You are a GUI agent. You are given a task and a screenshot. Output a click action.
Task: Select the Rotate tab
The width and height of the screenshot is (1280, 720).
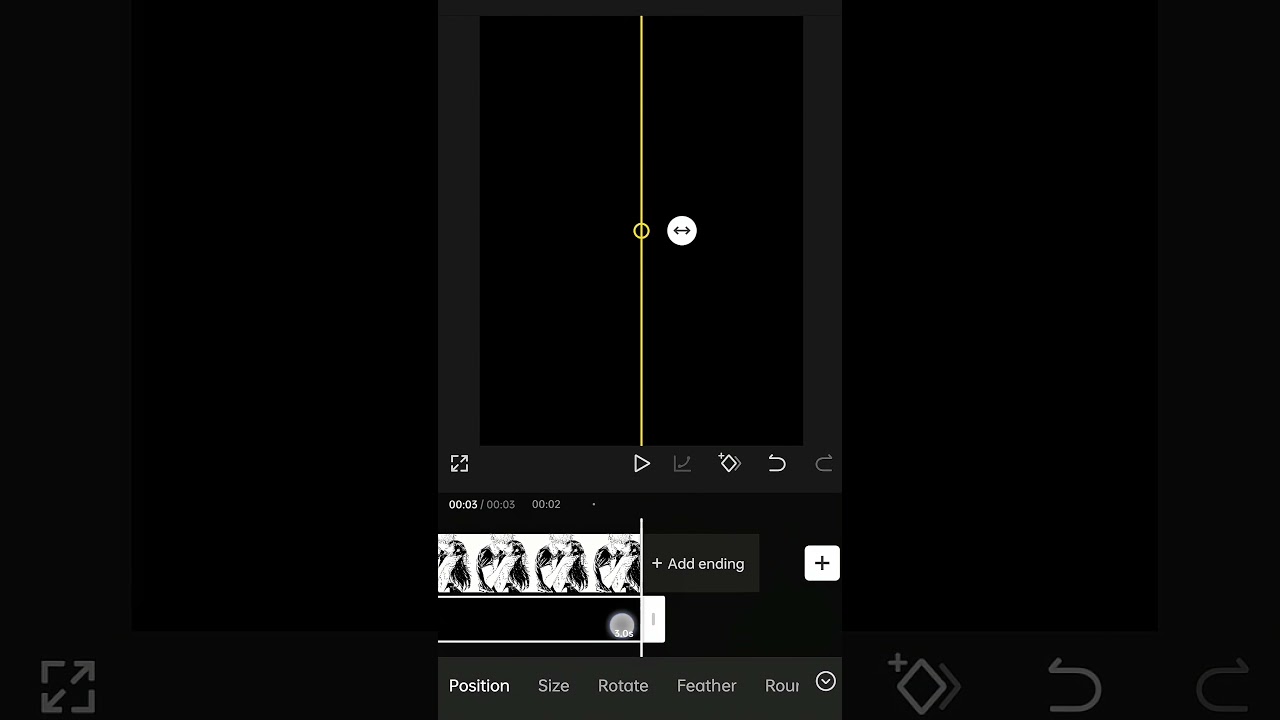[623, 686]
